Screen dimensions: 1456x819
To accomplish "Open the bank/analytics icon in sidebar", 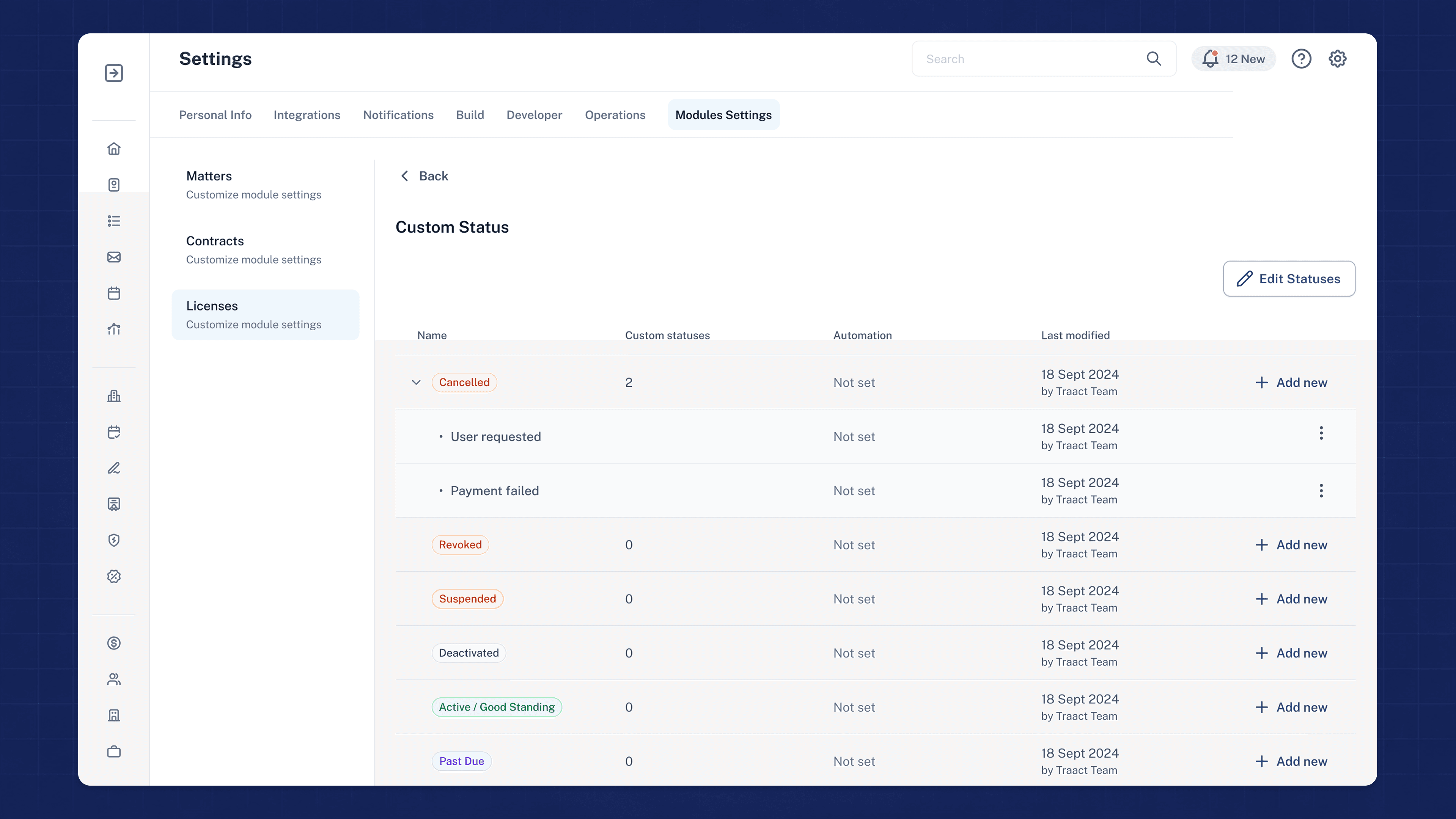I will pos(113,329).
